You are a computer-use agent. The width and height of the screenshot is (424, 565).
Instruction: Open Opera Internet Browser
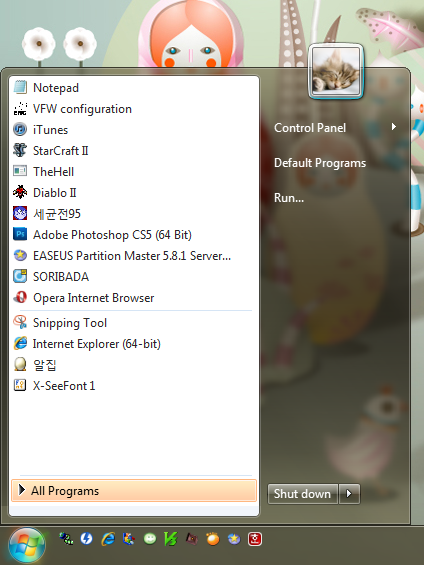133,298
